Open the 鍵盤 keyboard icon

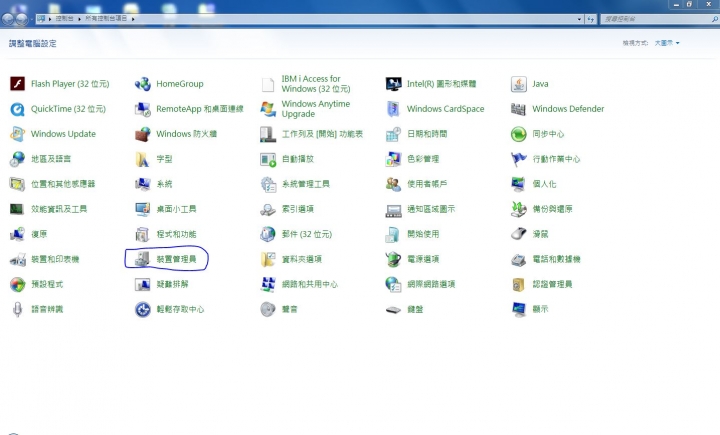394,310
